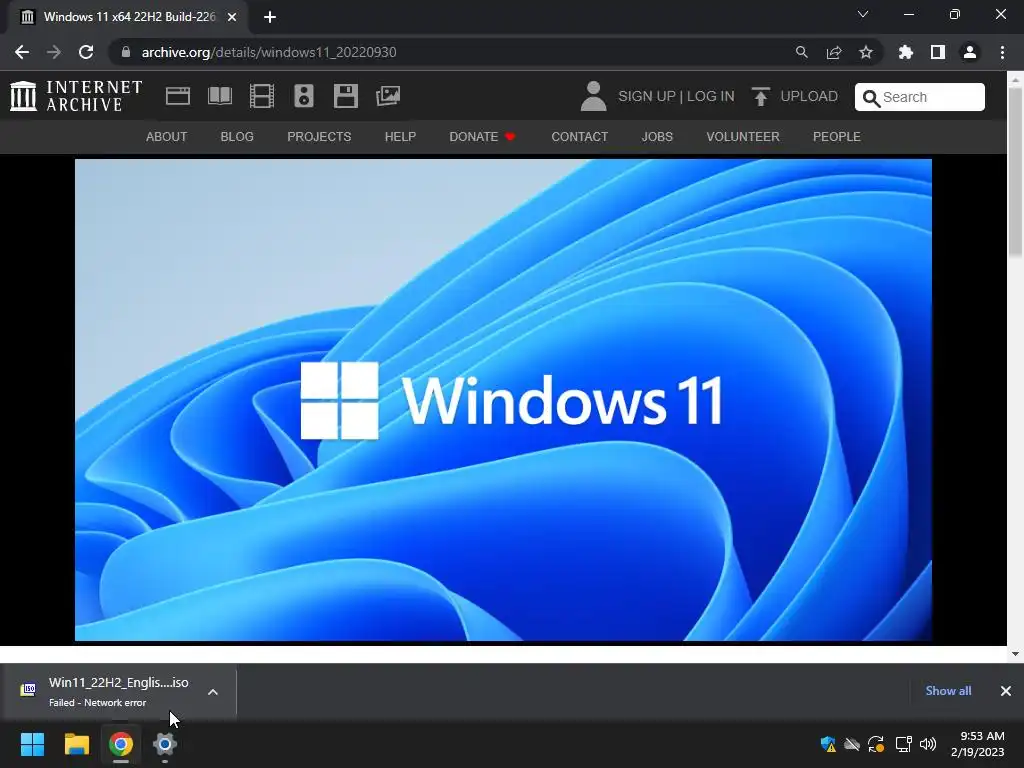Image resolution: width=1024 pixels, height=768 pixels.
Task: Open the DONATE link
Action: pyautogui.click(x=482, y=136)
